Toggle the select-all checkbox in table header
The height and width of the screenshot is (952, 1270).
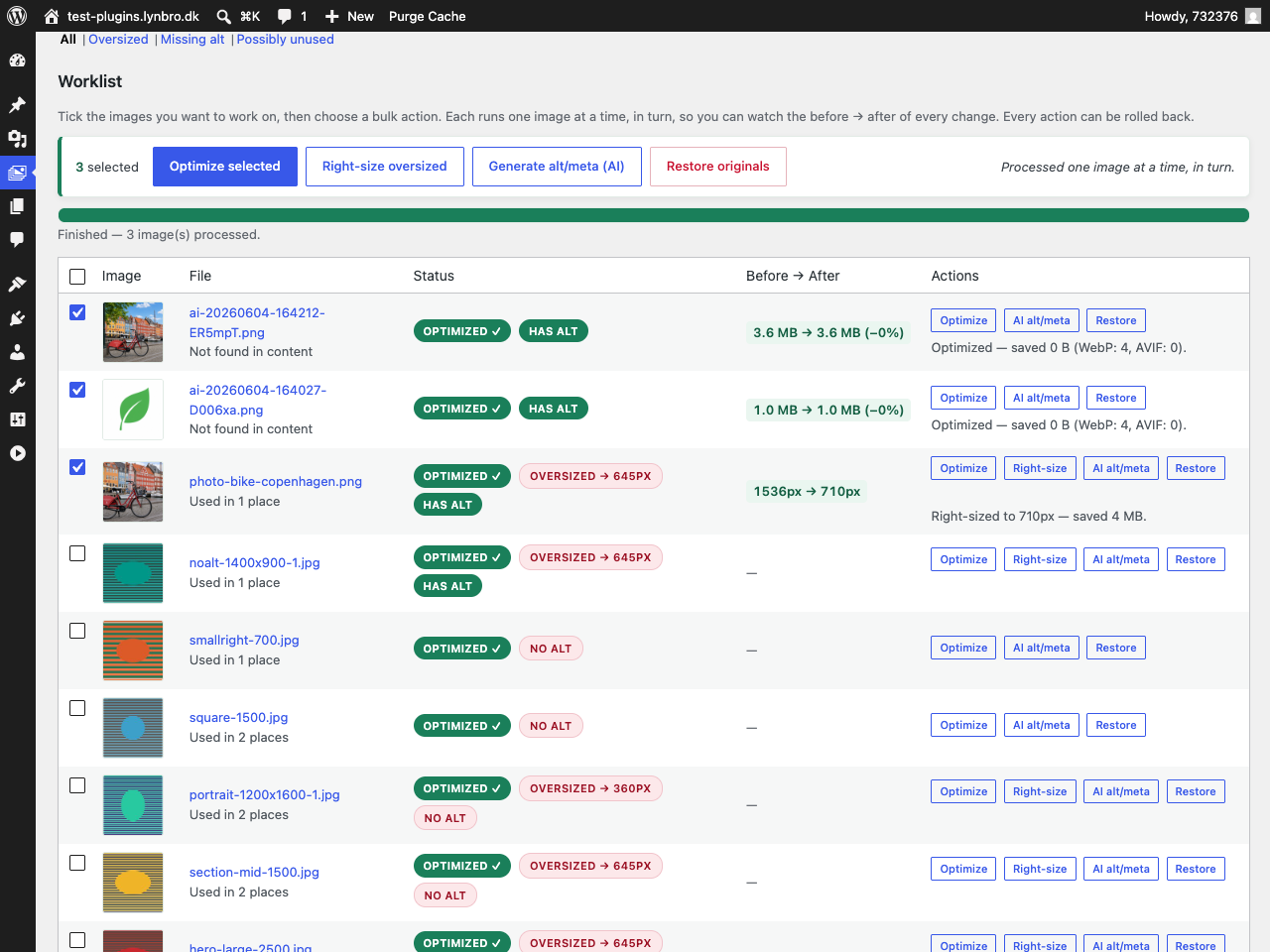coord(77,277)
